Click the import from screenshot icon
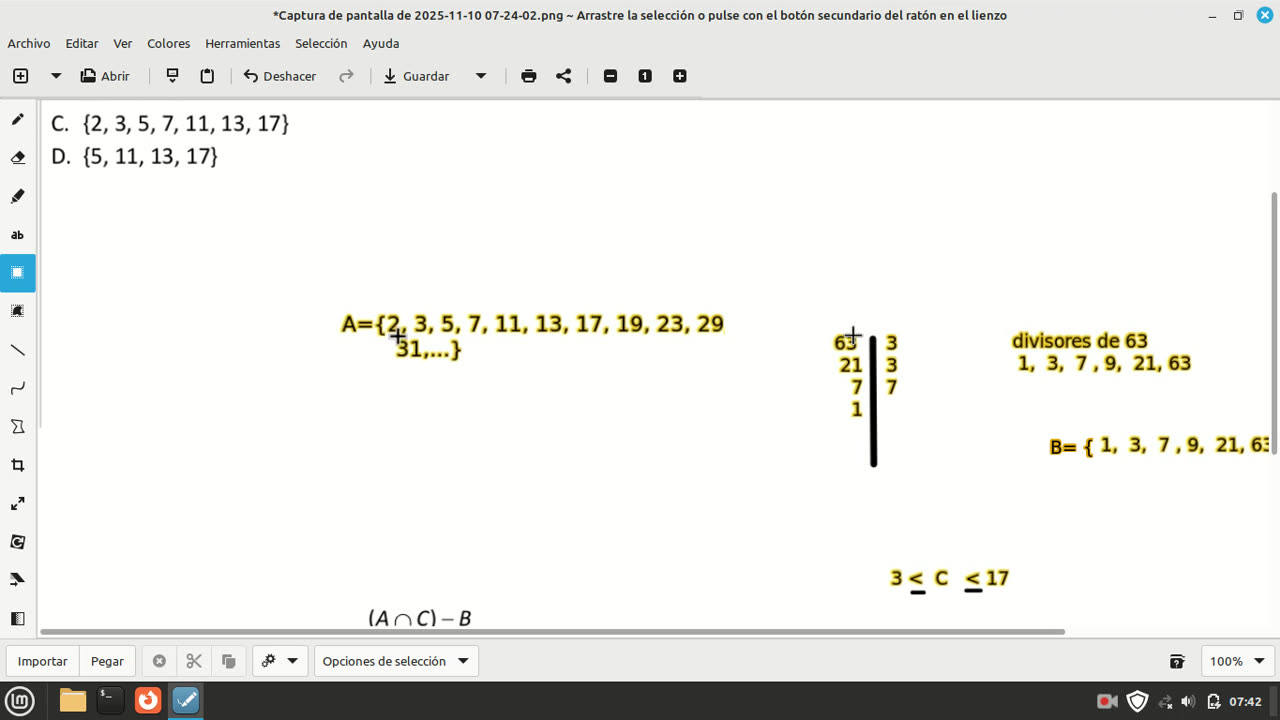The width and height of the screenshot is (1280, 720). (x=172, y=76)
